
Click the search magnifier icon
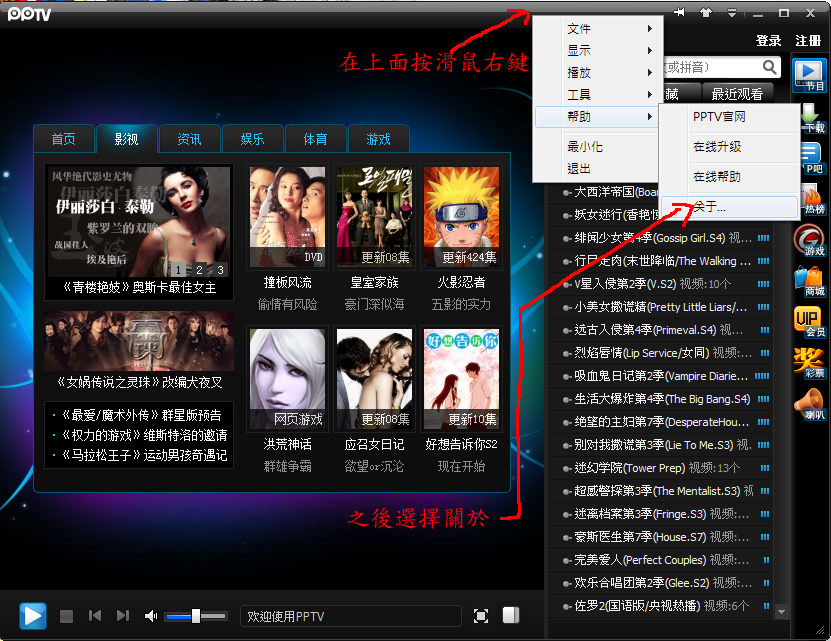click(770, 67)
